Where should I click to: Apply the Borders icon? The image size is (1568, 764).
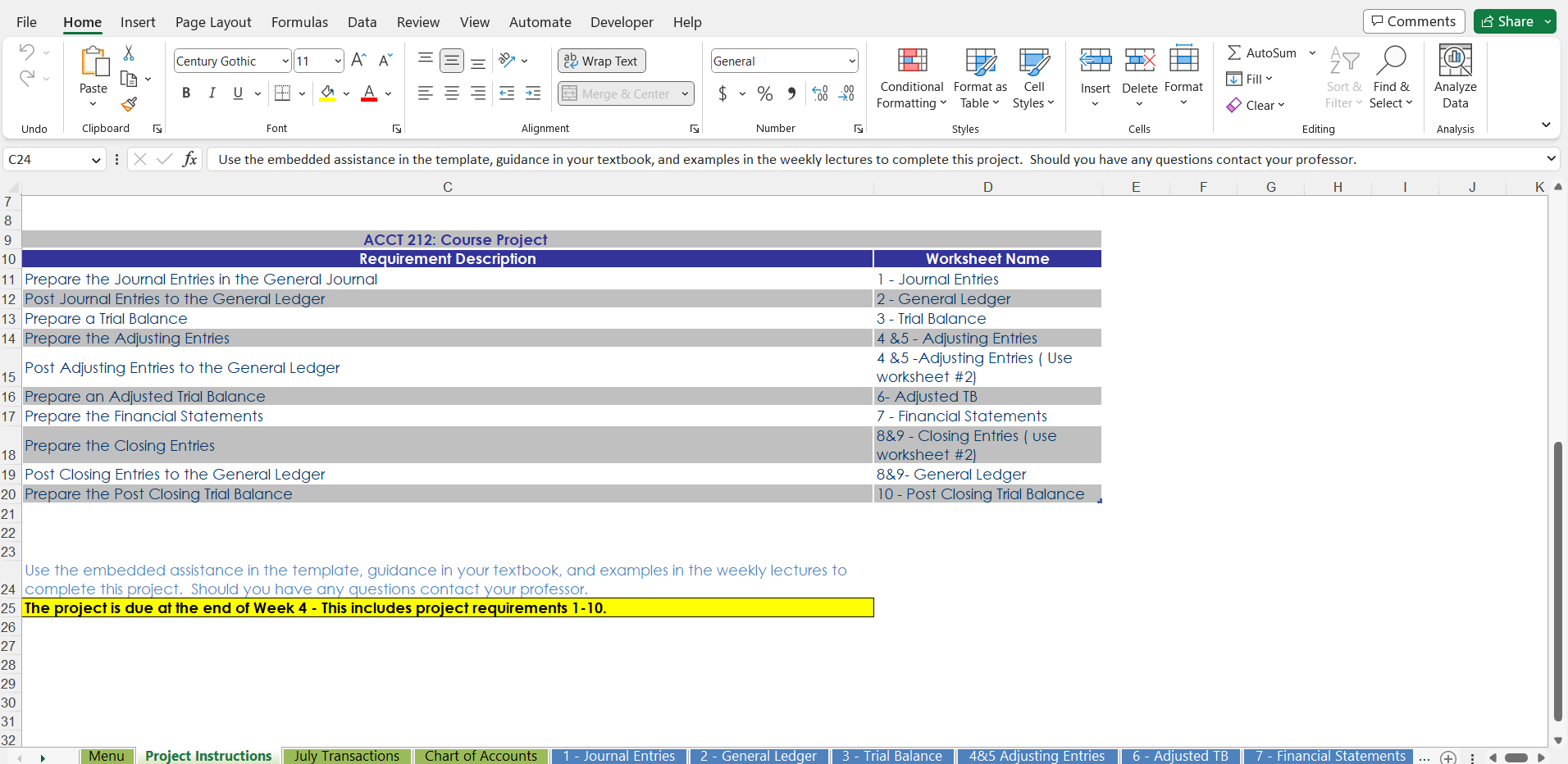tap(282, 93)
